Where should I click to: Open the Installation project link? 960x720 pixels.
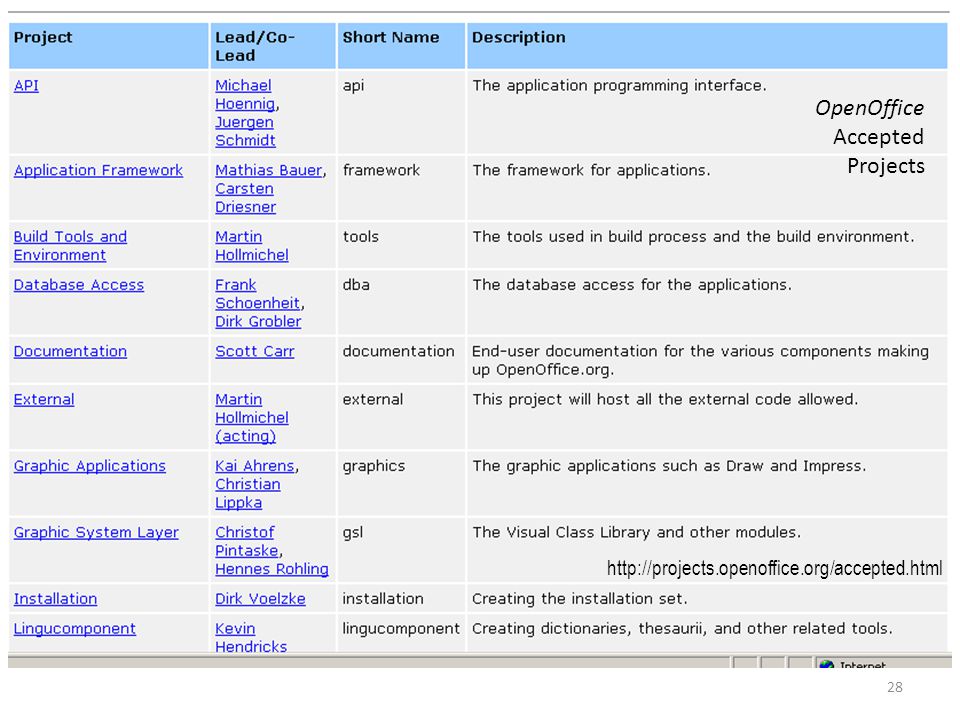(x=55, y=599)
